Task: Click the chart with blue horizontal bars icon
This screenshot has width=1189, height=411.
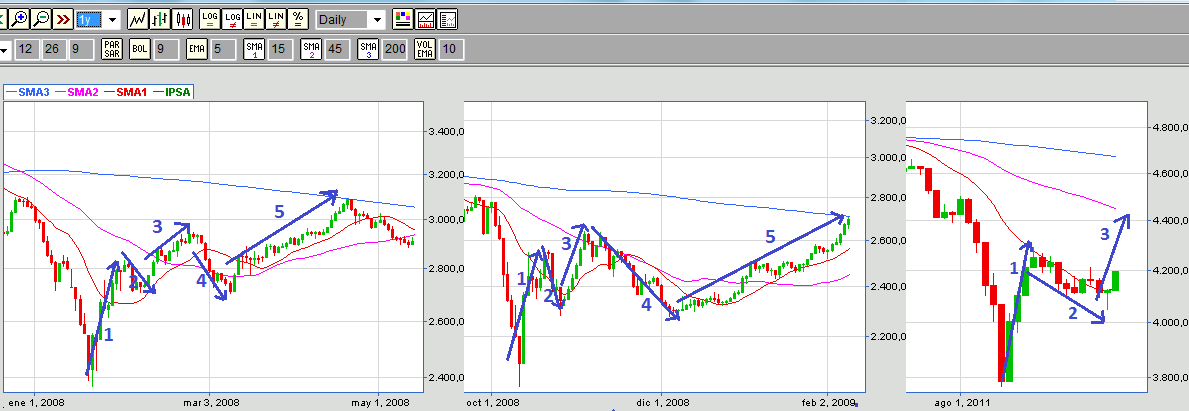Action: point(448,19)
